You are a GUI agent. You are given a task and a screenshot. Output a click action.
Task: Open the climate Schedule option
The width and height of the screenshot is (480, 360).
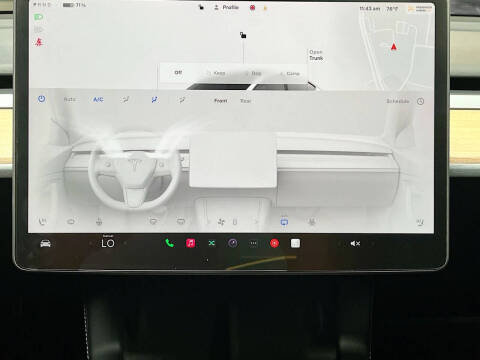[x=398, y=101]
